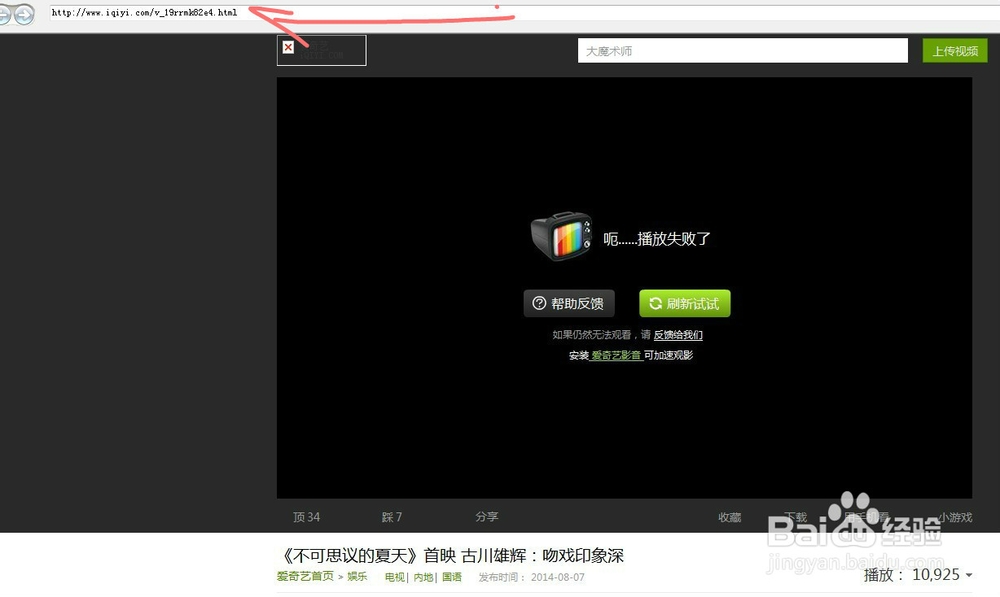This screenshot has width=1000, height=597.
Task: Click the broken TV error icon
Action: (x=562, y=237)
